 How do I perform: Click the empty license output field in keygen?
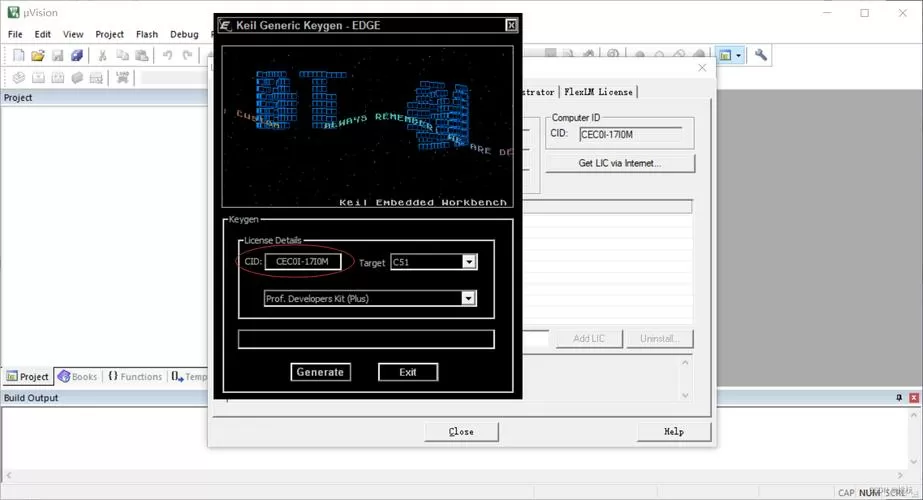click(366, 339)
